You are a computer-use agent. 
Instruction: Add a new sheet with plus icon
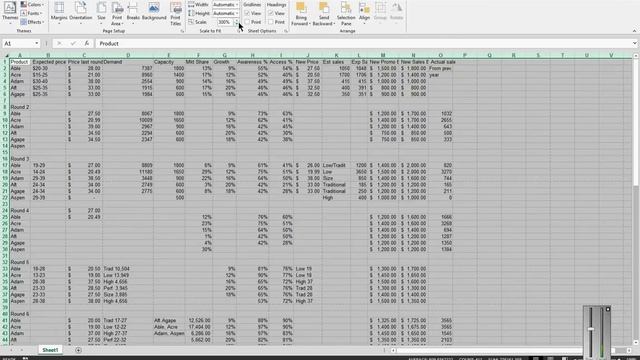point(78,350)
